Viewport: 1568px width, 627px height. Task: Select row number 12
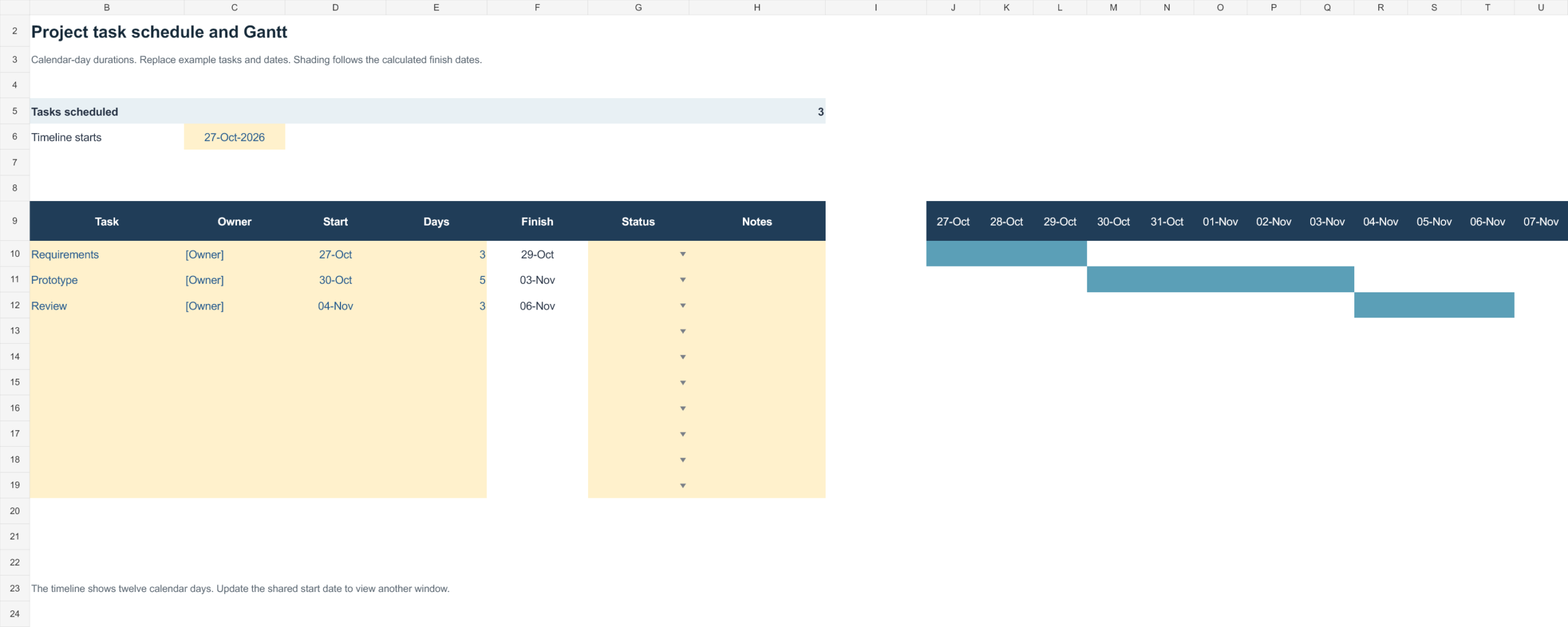tap(15, 305)
